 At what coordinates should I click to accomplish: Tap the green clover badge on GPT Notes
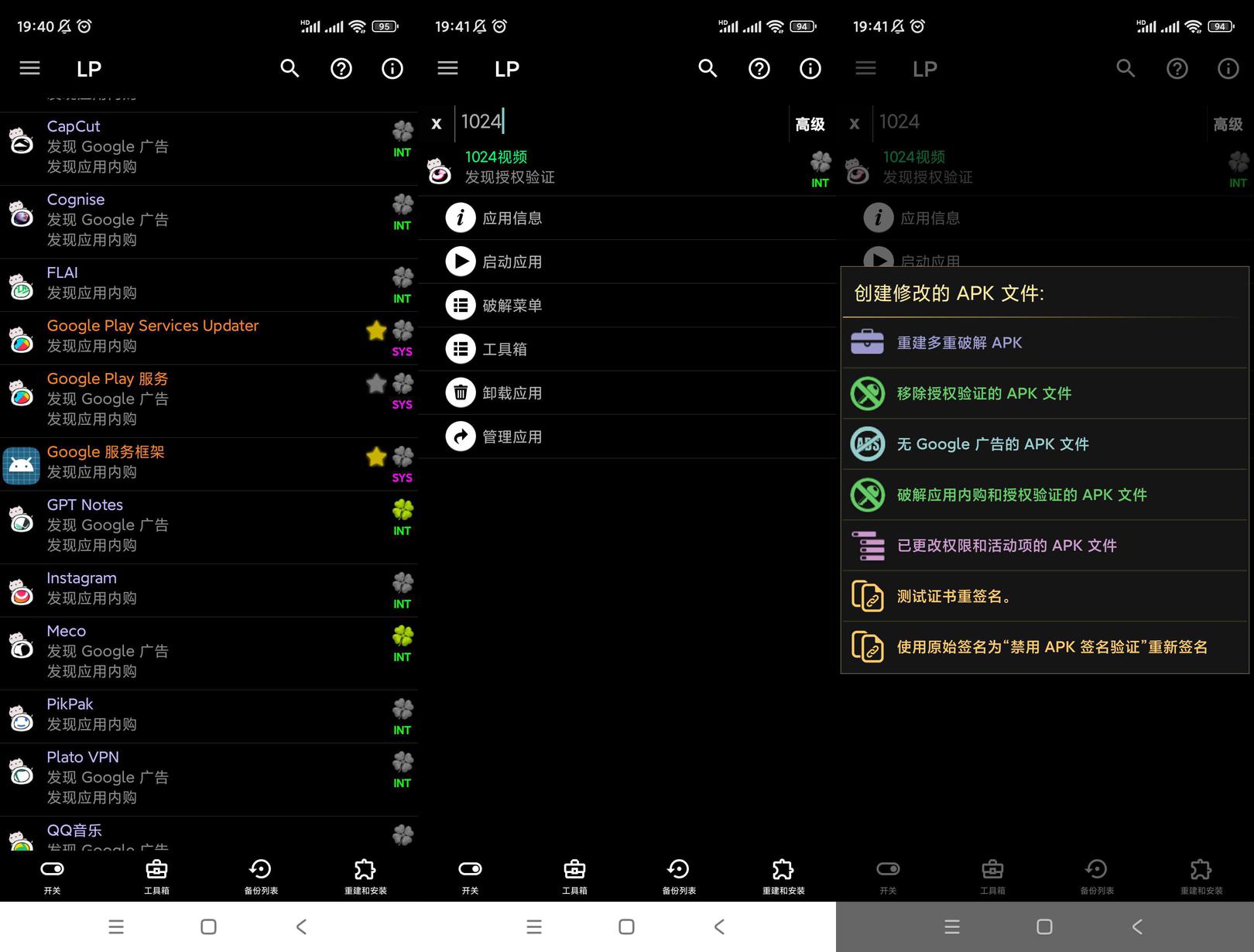coord(403,509)
